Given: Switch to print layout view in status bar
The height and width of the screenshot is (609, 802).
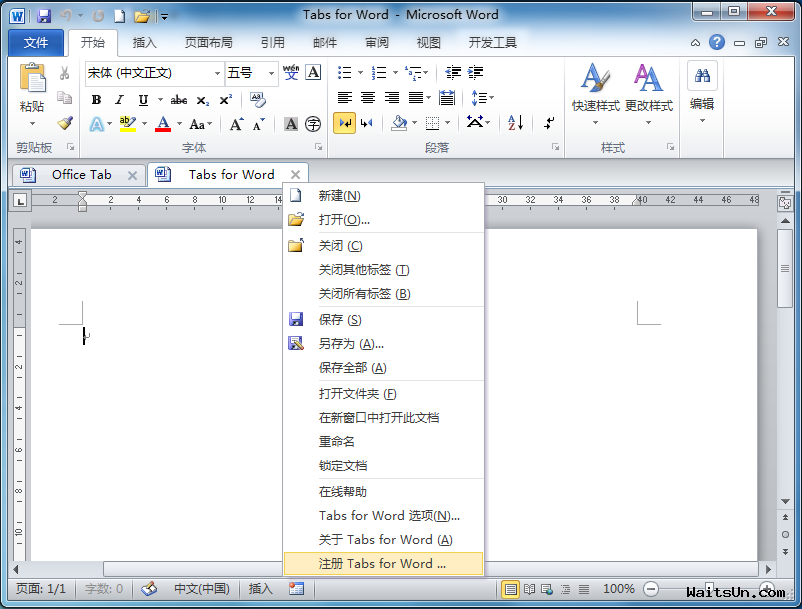Looking at the screenshot, I should pyautogui.click(x=511, y=589).
